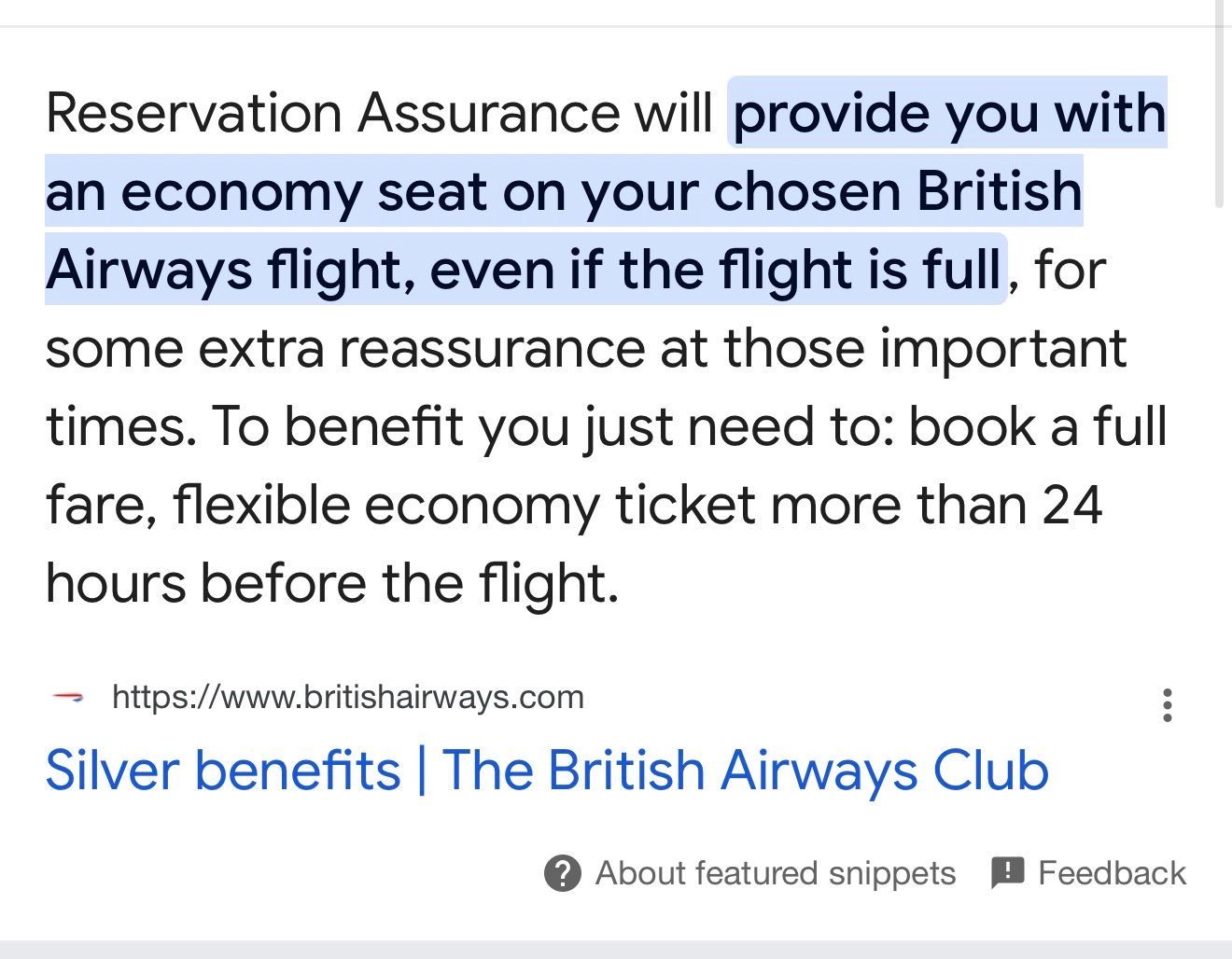
Task: Click 'more than 24' in the snippet
Action: pos(937,505)
